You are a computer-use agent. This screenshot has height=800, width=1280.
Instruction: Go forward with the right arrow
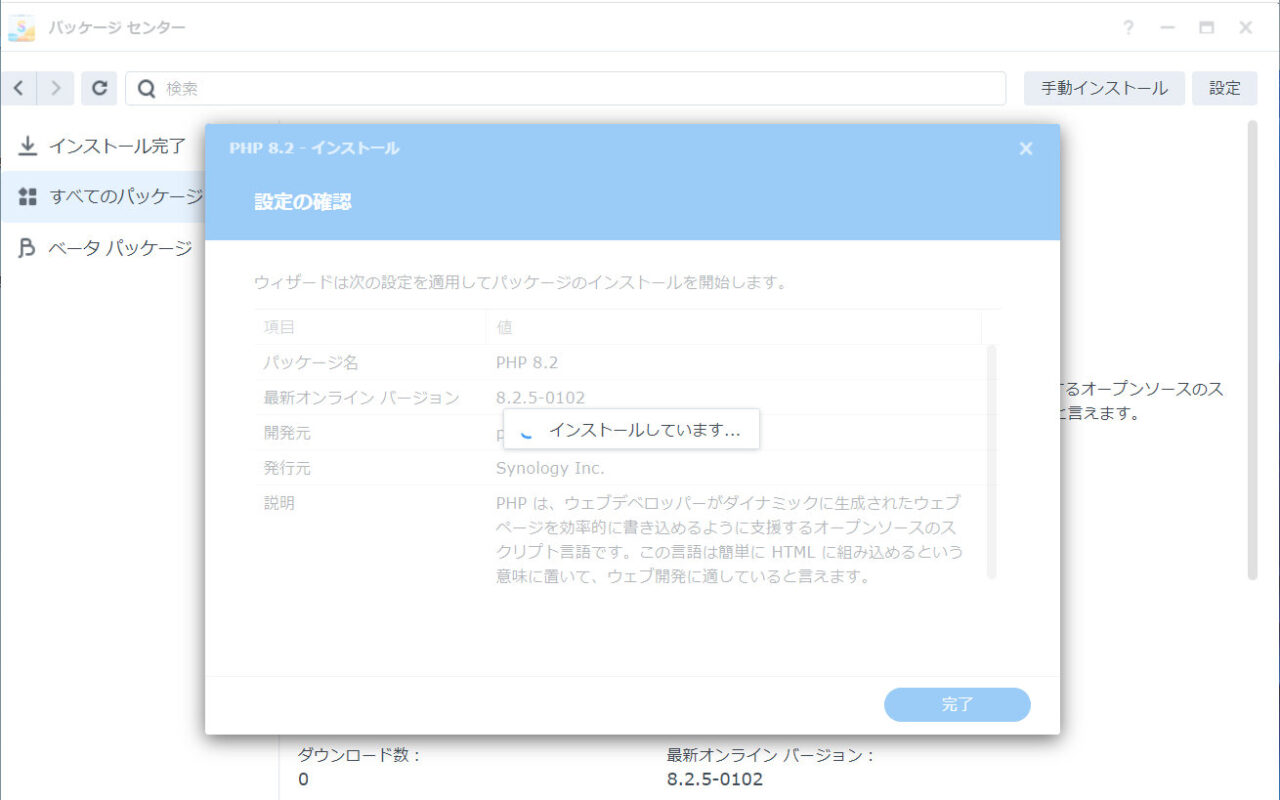point(56,88)
